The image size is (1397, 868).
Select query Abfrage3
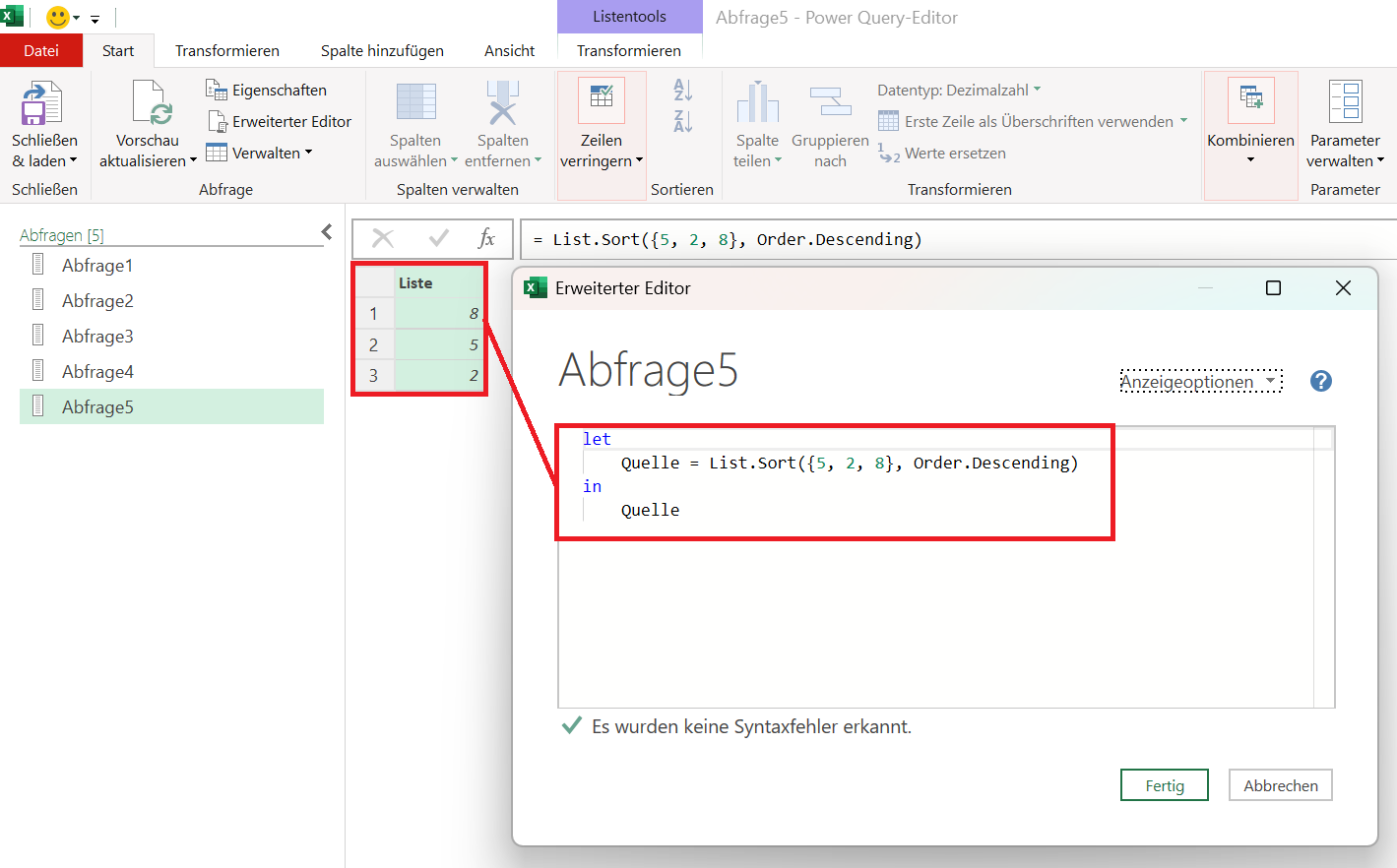[x=171, y=336]
